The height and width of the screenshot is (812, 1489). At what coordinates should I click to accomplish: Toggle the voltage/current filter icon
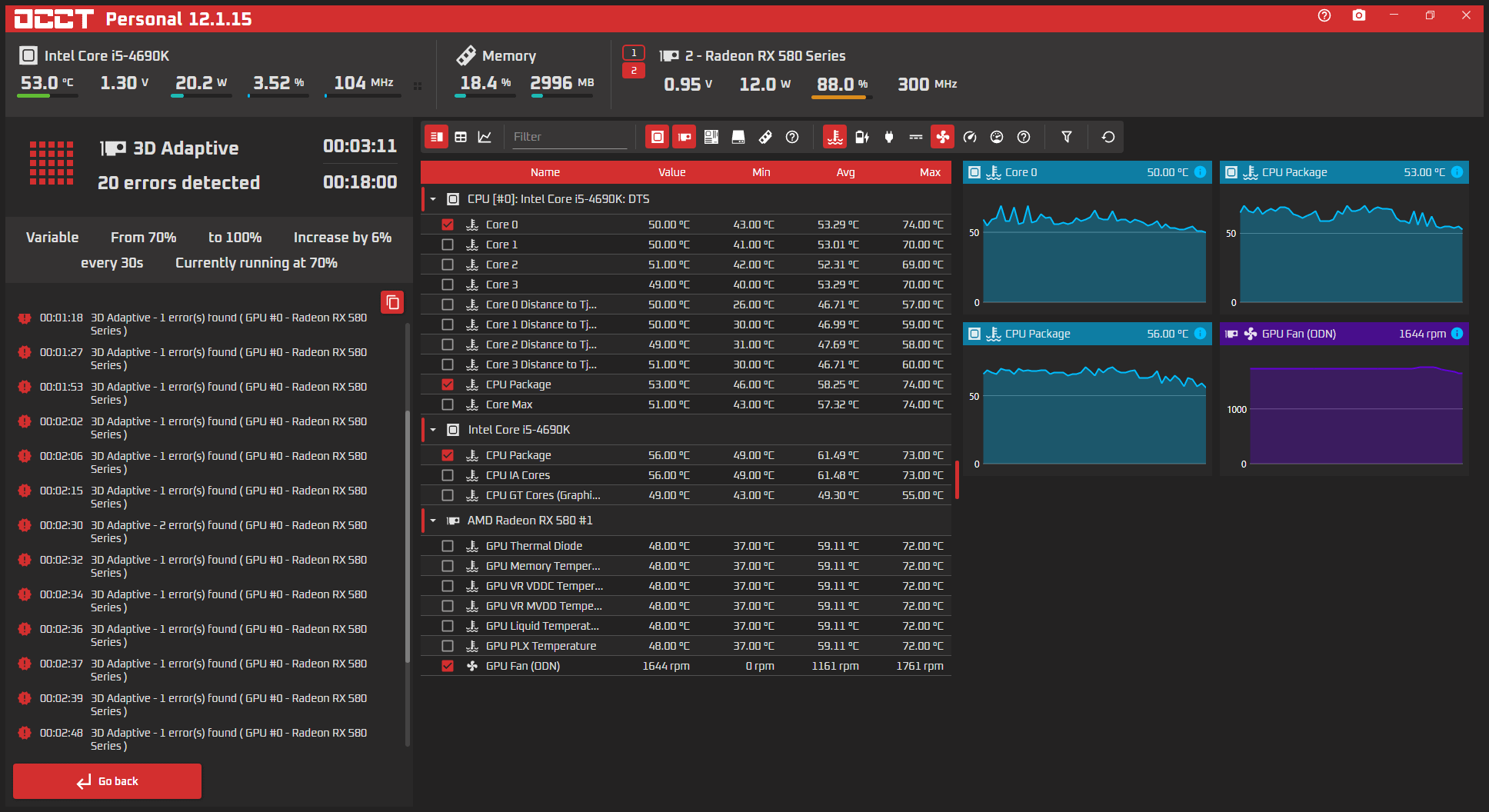[916, 137]
